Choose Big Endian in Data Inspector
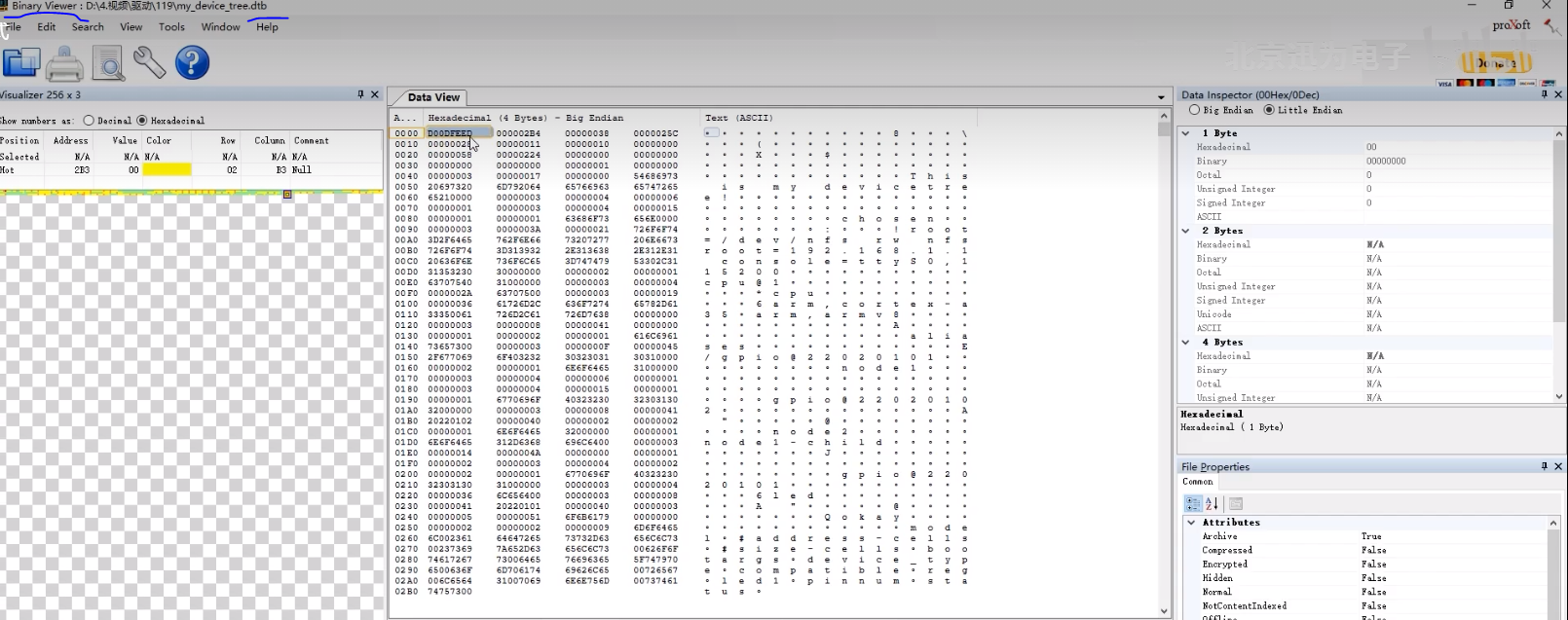 pyautogui.click(x=1195, y=110)
